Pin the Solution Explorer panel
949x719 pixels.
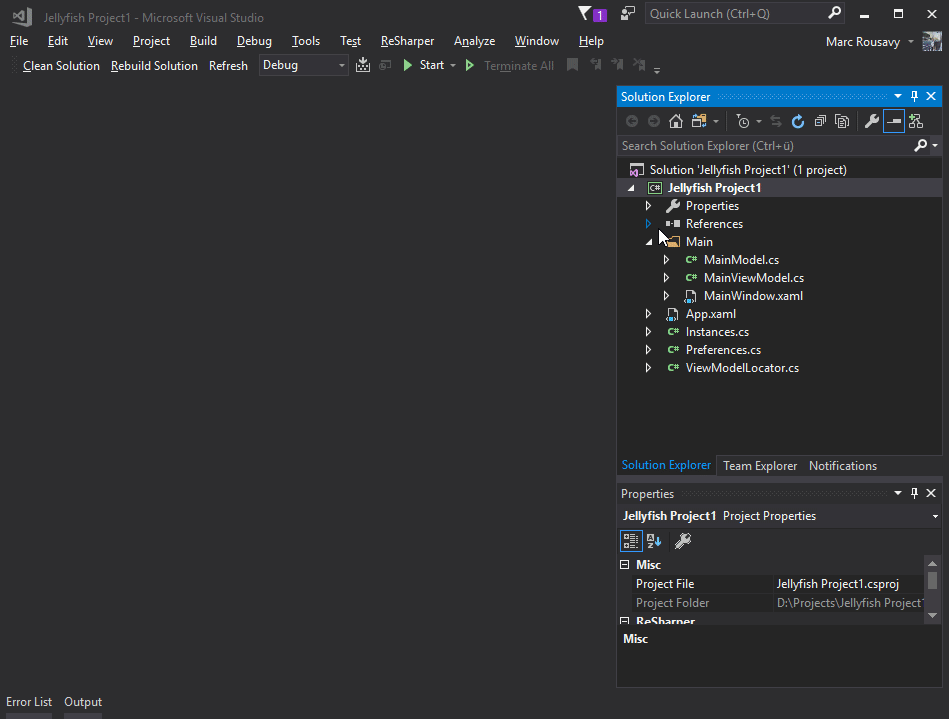tap(915, 96)
